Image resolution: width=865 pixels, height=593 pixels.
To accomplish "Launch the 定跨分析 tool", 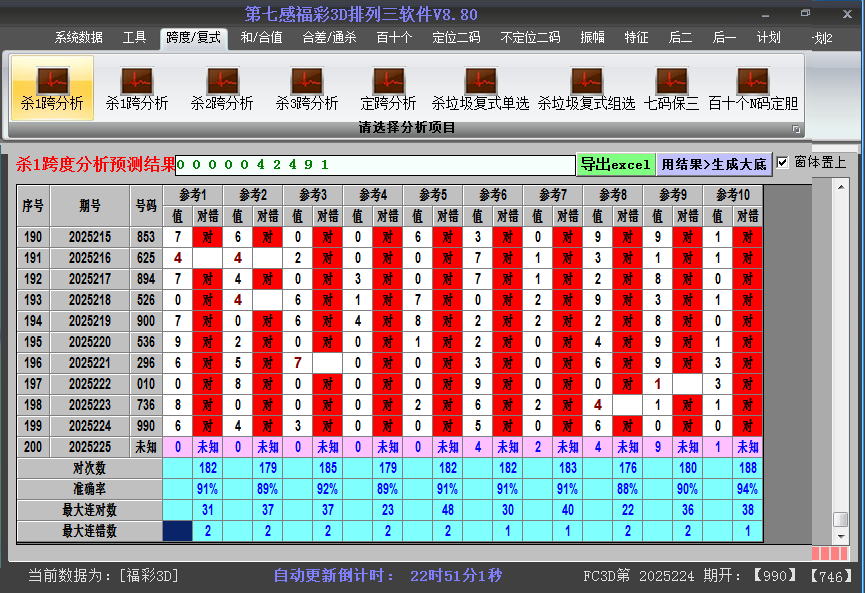I will (388, 88).
